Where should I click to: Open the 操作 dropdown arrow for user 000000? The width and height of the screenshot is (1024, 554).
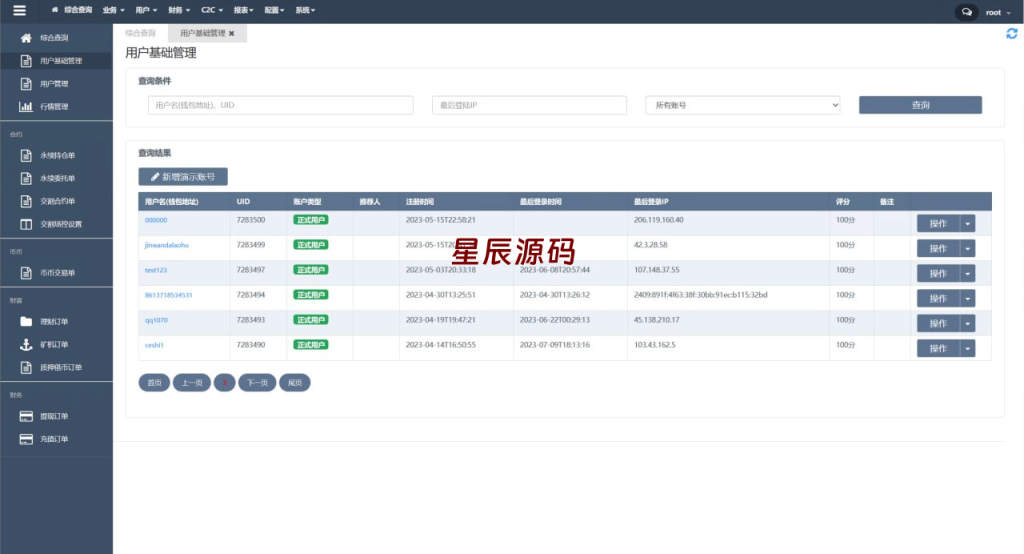(967, 223)
